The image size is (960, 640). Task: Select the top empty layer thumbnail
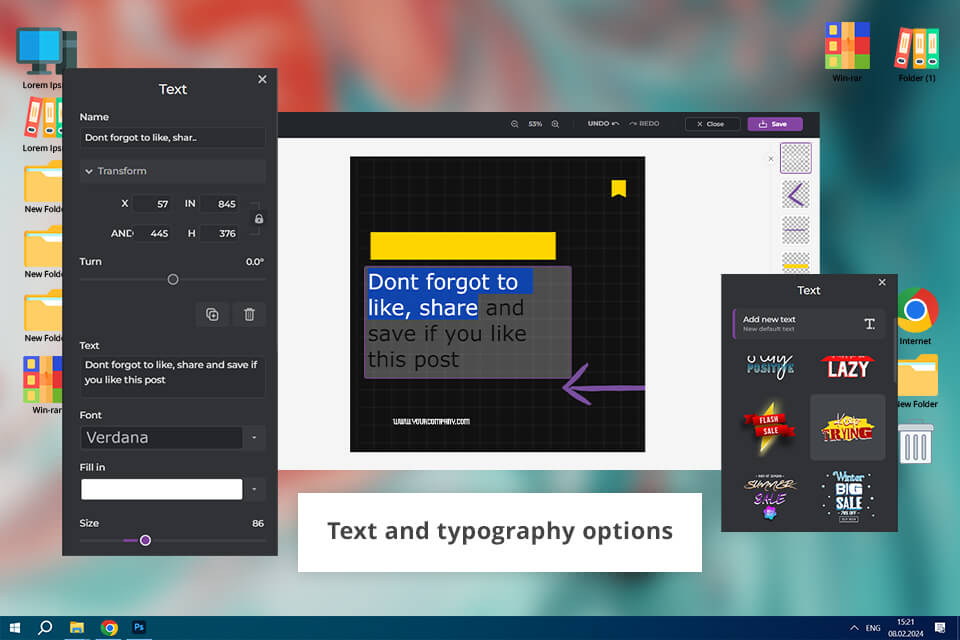(796, 158)
